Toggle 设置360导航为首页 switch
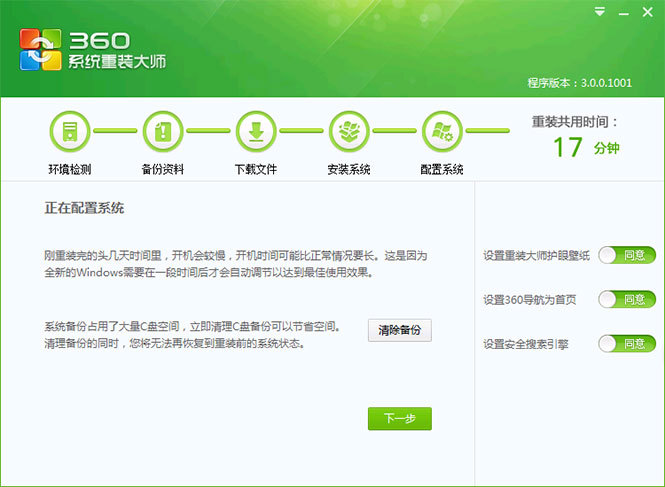Viewport: 665px width, 487px height. (x=627, y=299)
